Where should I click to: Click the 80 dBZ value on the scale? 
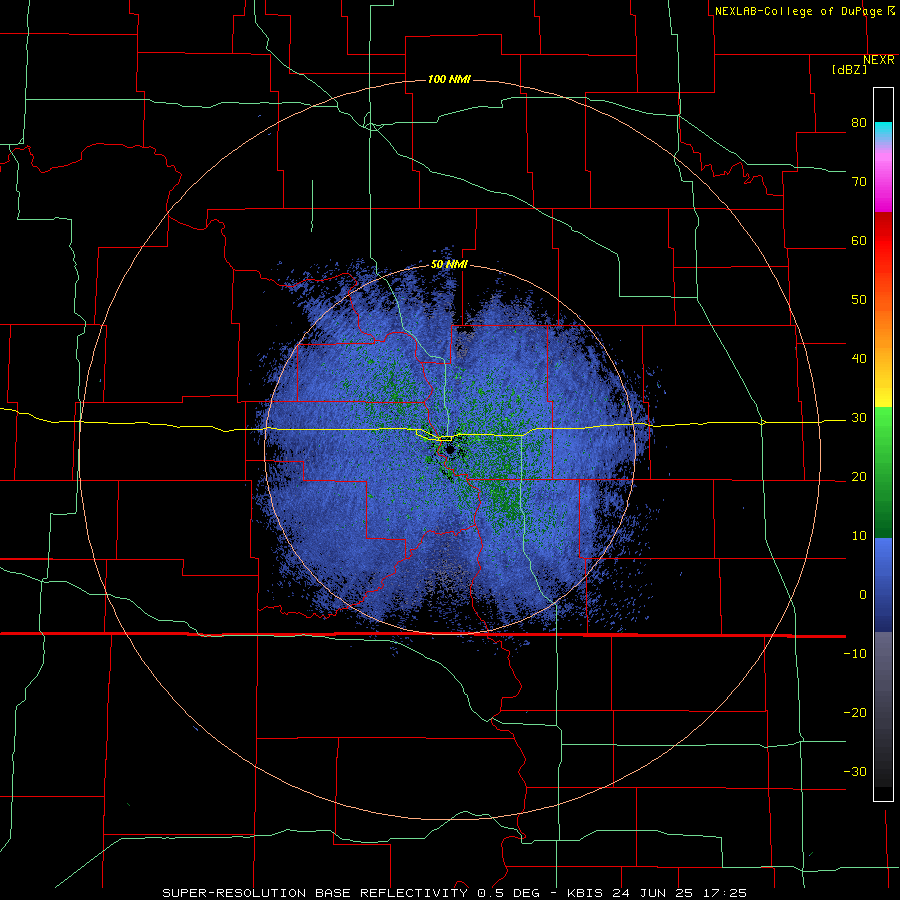[859, 123]
